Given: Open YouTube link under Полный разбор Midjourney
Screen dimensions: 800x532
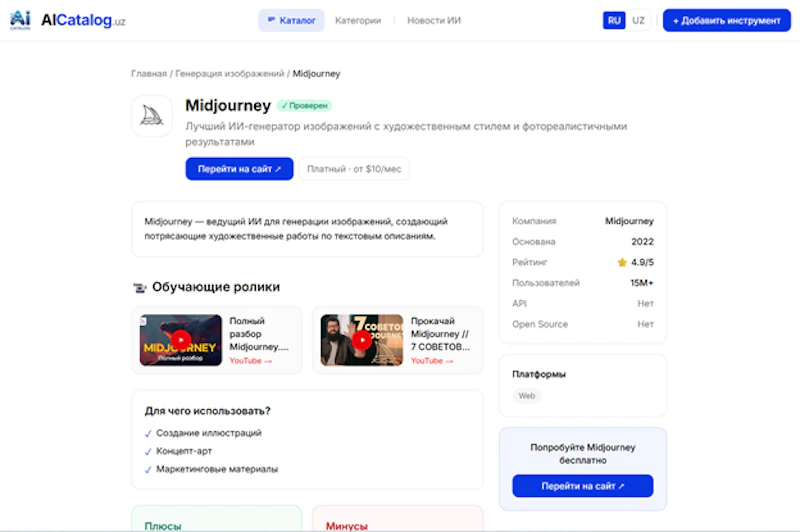Looking at the screenshot, I should pos(251,361).
